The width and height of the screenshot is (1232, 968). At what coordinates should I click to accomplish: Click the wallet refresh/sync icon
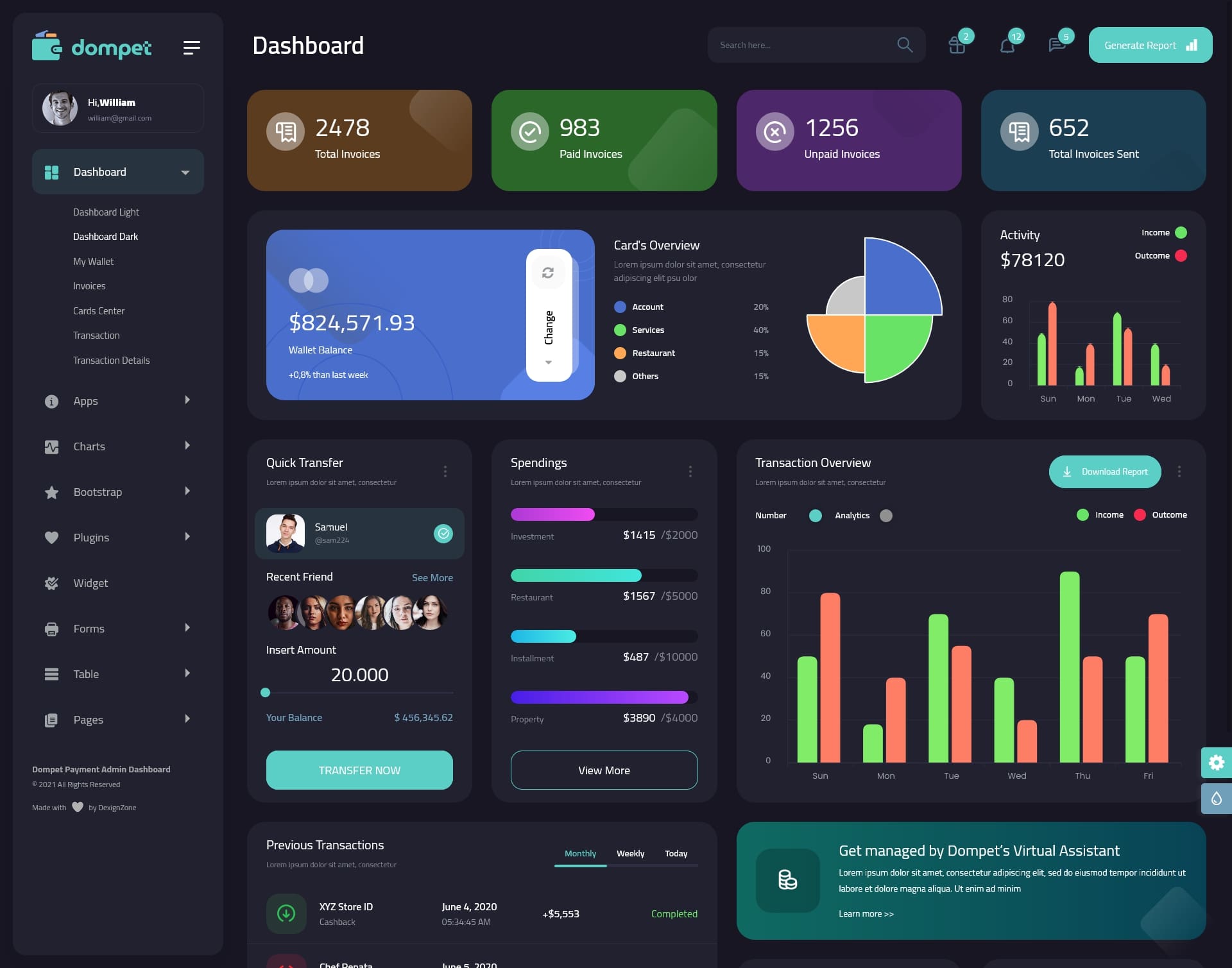[x=548, y=272]
